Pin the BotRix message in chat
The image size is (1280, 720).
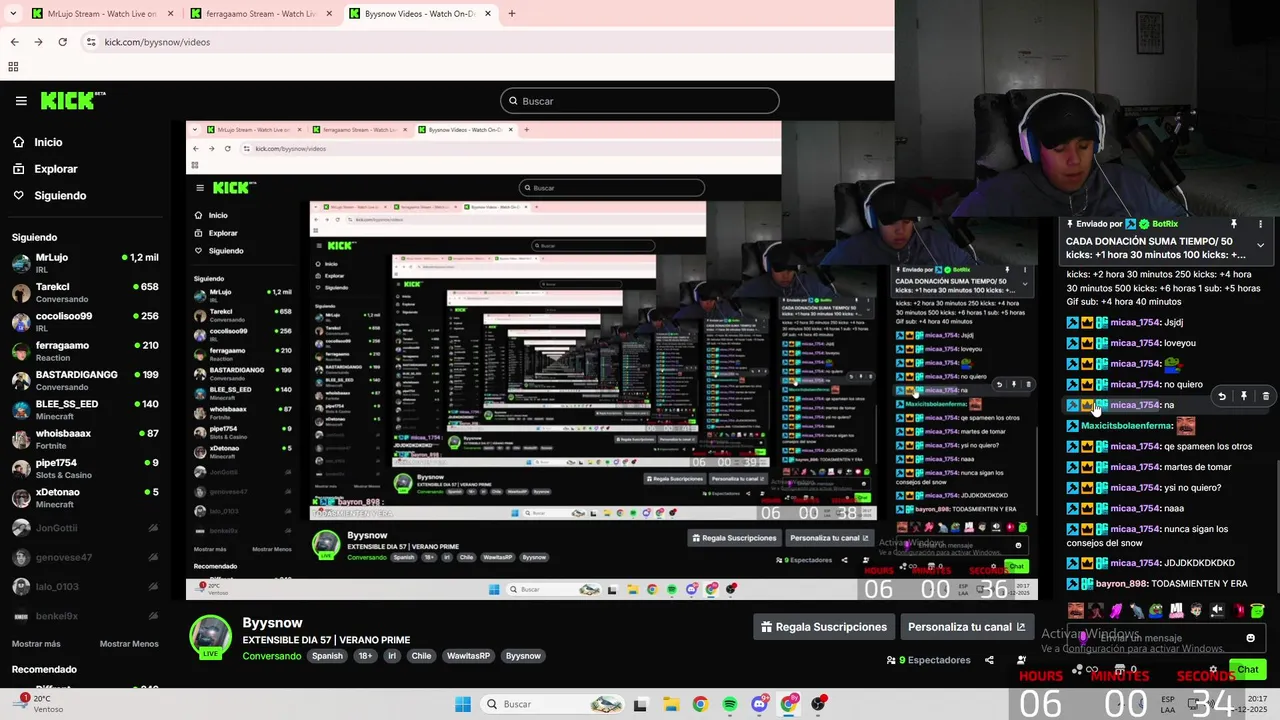tap(1234, 224)
